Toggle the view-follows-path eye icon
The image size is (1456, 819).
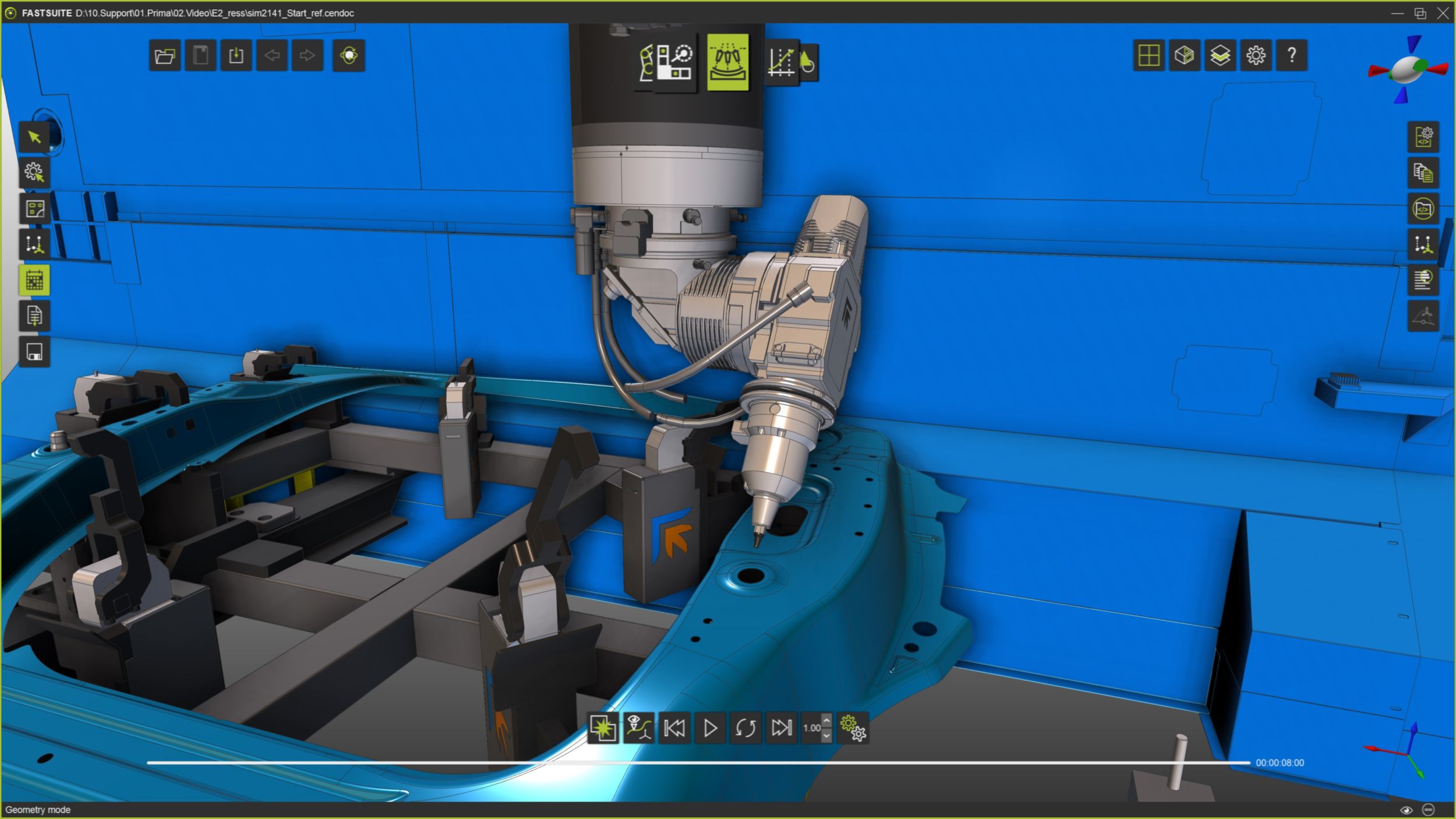coord(638,728)
